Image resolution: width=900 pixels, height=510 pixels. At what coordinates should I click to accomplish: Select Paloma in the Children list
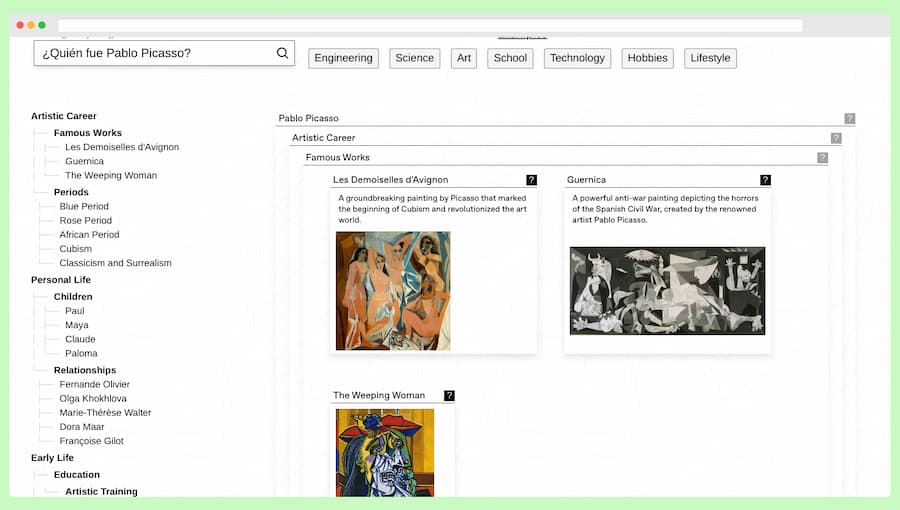pos(81,353)
